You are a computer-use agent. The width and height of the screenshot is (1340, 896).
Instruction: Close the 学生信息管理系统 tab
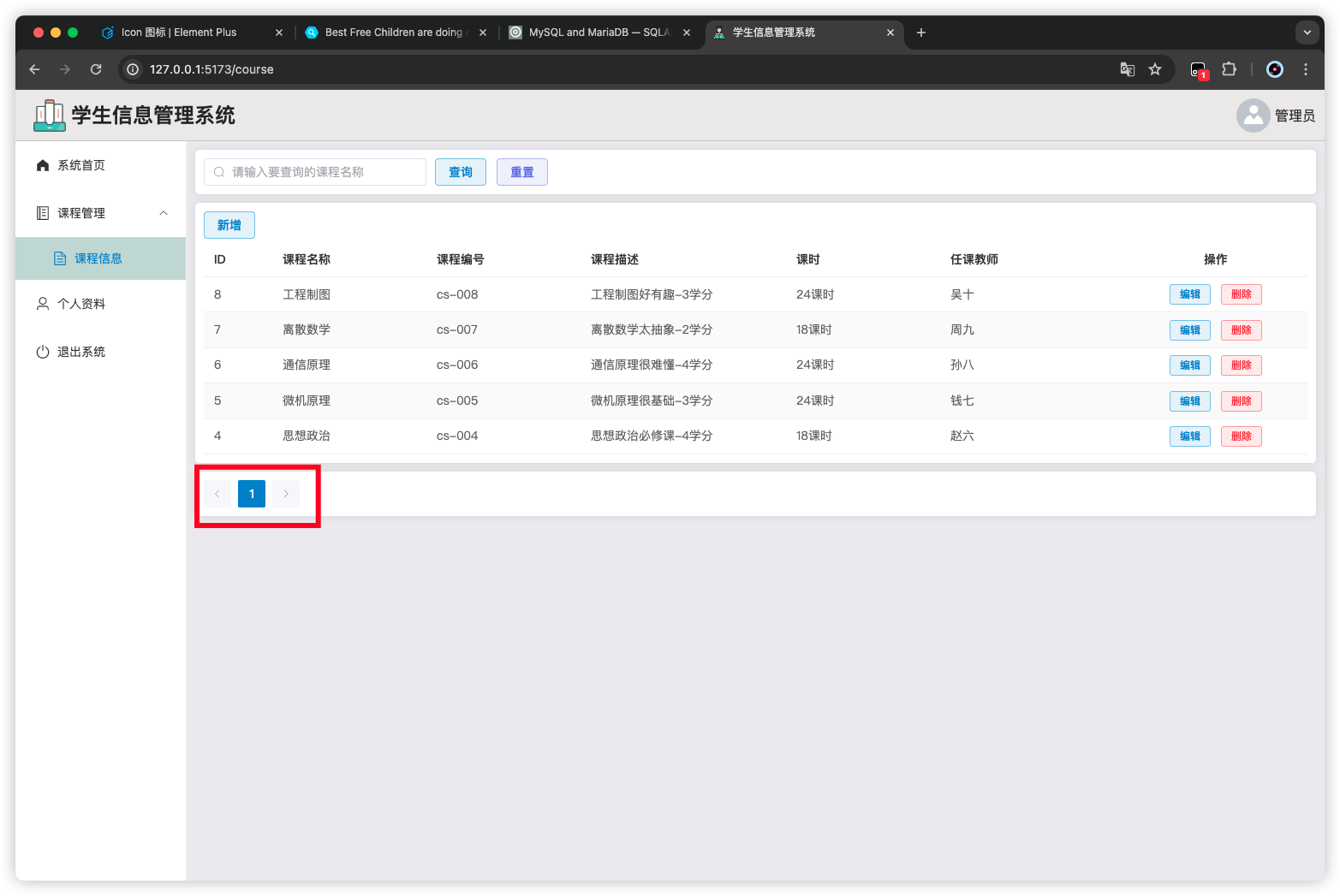click(890, 33)
